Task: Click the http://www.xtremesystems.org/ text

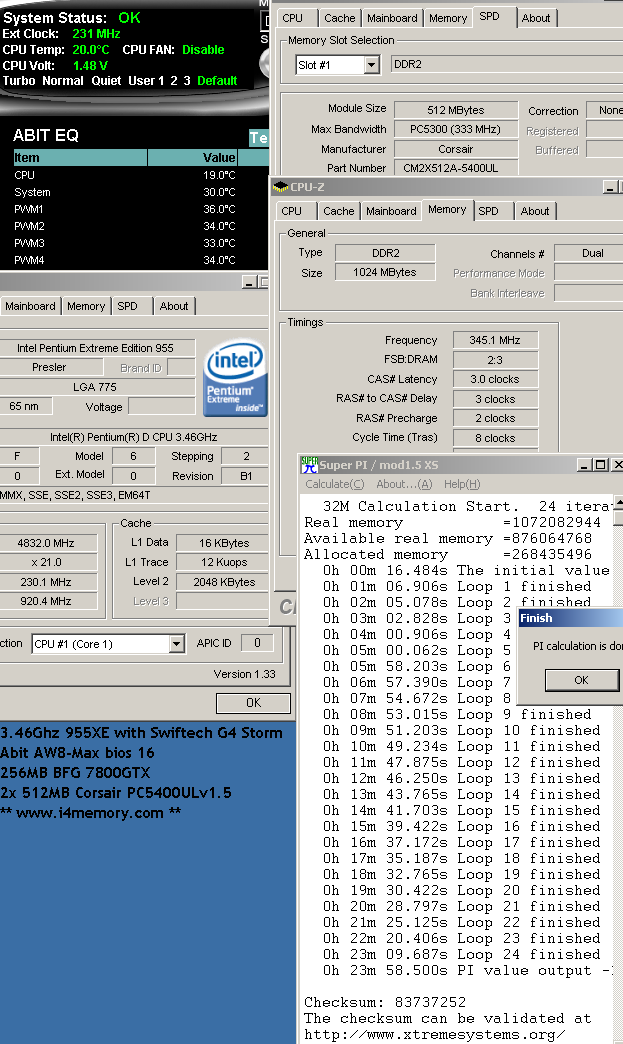Action: pos(435,1035)
